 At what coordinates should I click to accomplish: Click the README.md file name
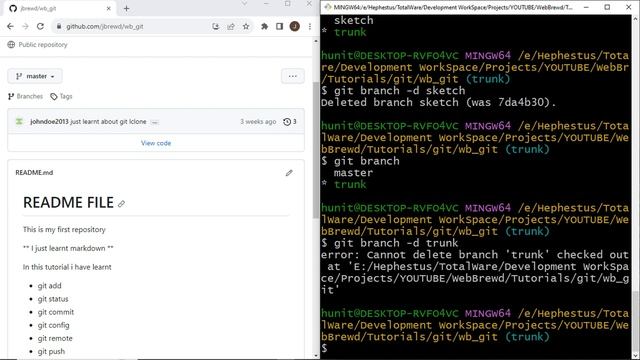click(34, 173)
